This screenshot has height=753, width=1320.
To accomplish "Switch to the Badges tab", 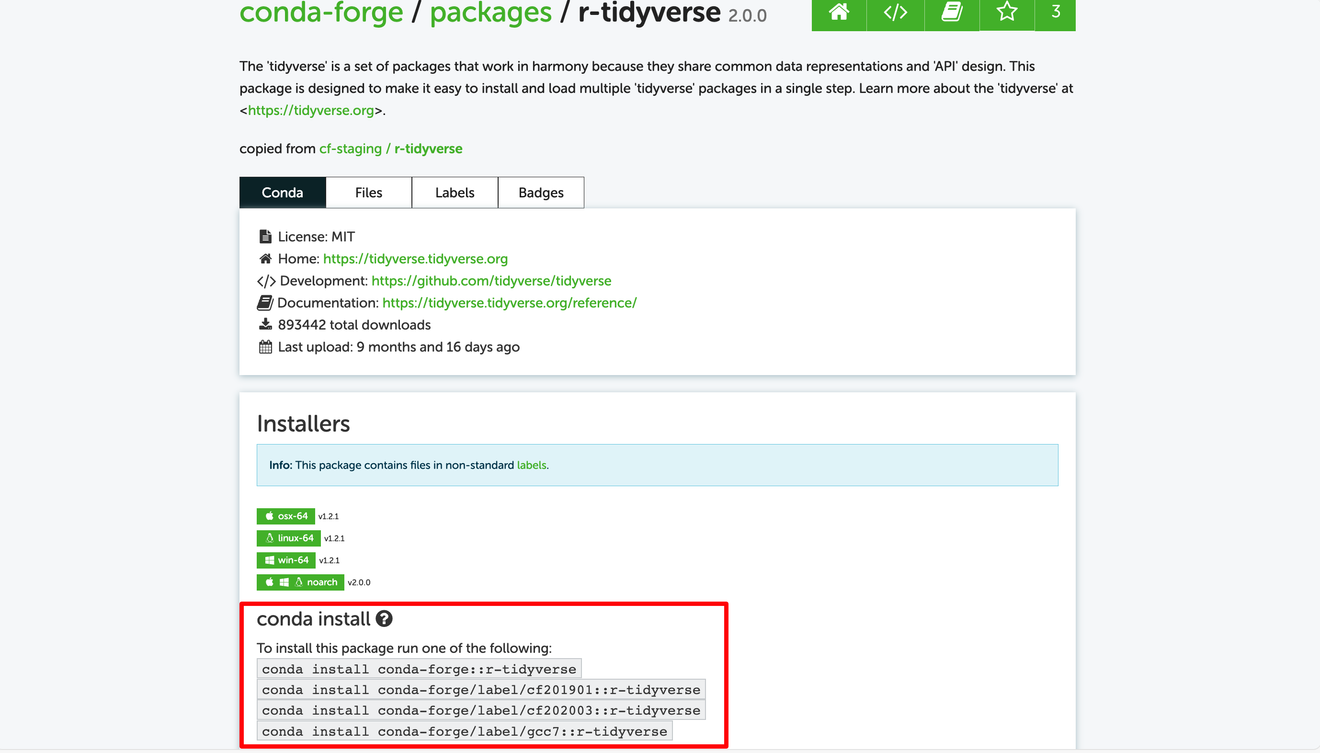I will (541, 192).
